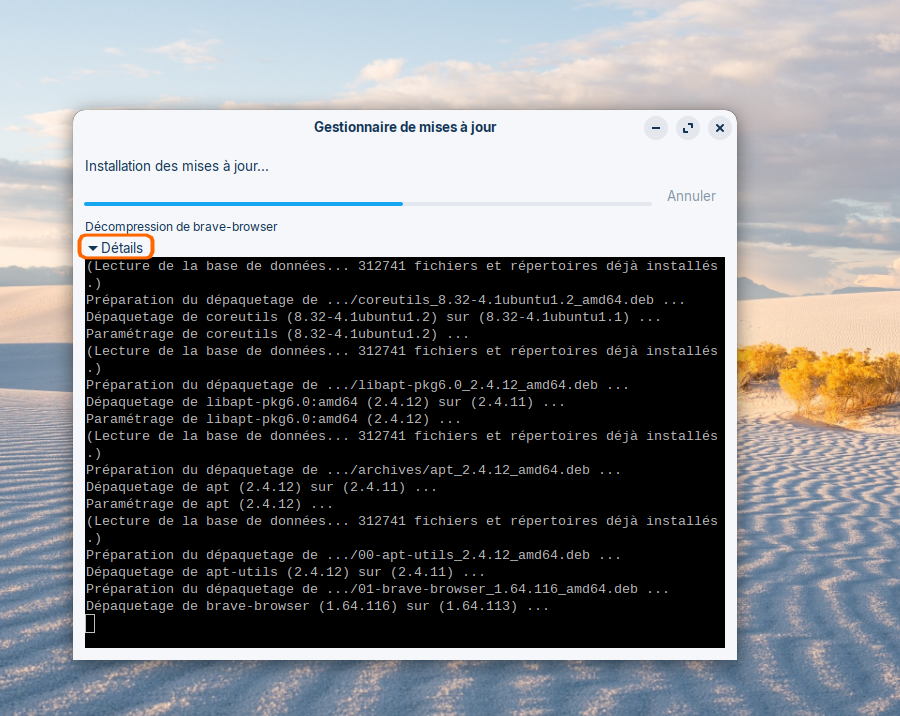Click the terminal cursor block
Screen dimensions: 900x716
90,624
